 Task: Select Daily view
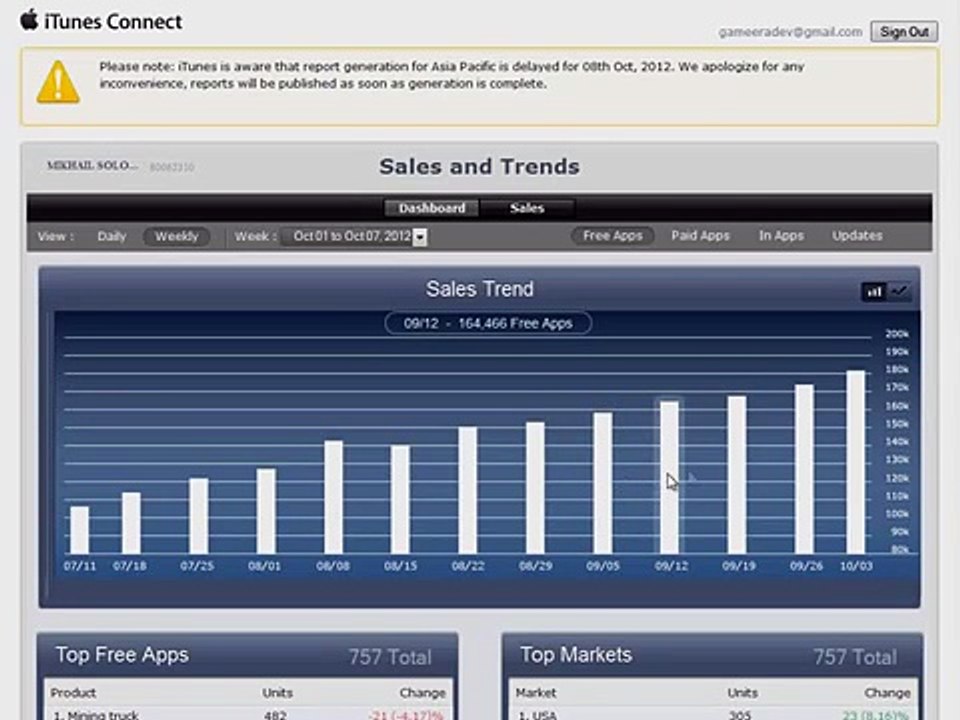111,236
